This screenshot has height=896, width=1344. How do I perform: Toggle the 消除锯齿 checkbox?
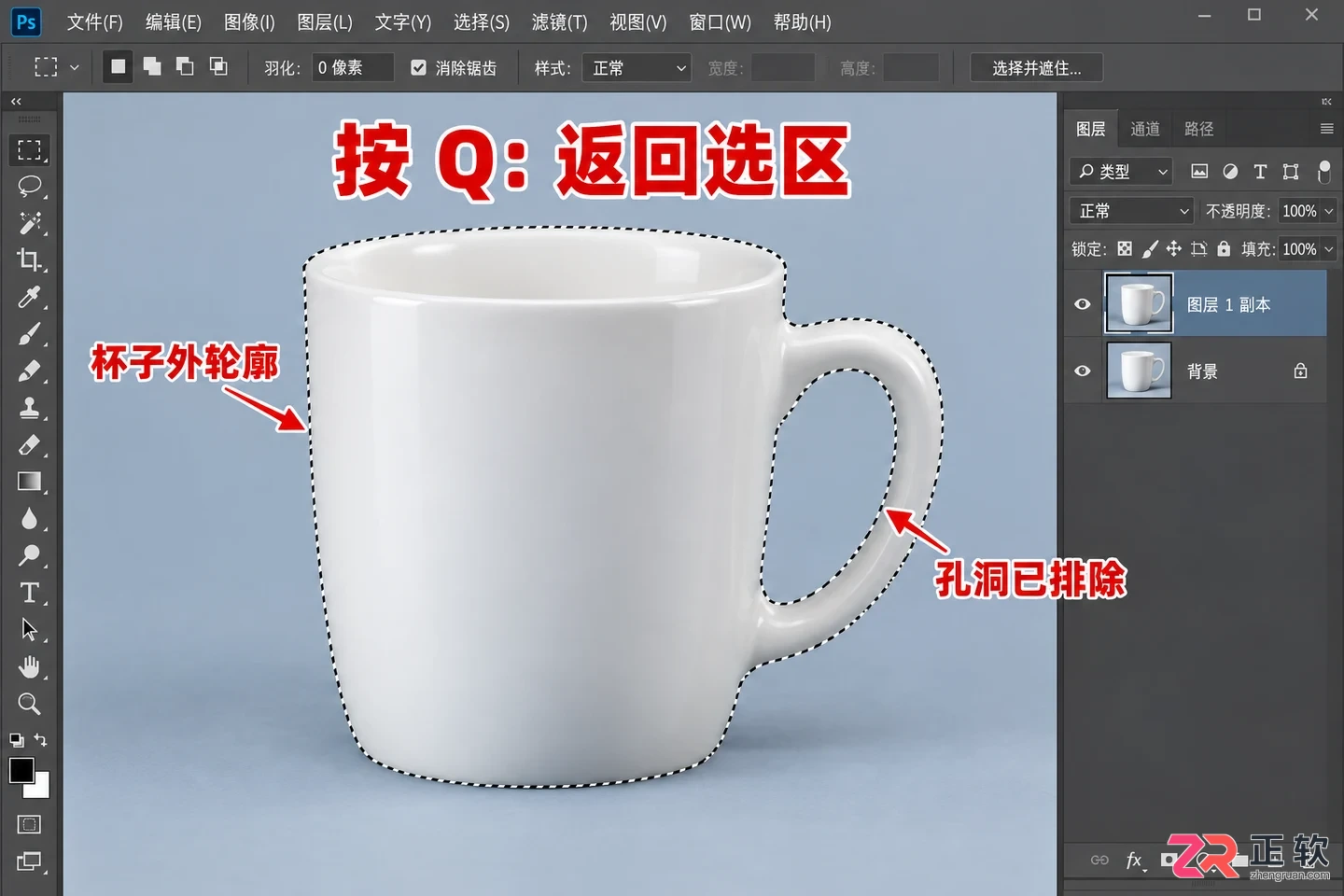pos(419,67)
